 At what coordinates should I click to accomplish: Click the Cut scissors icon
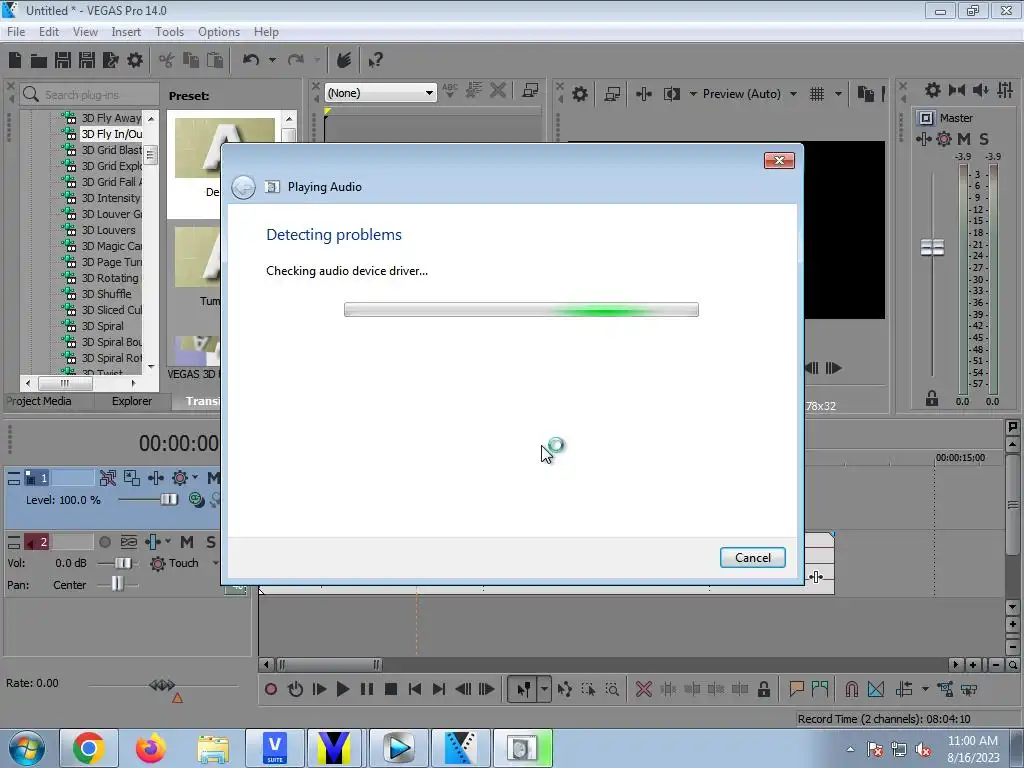(167, 61)
